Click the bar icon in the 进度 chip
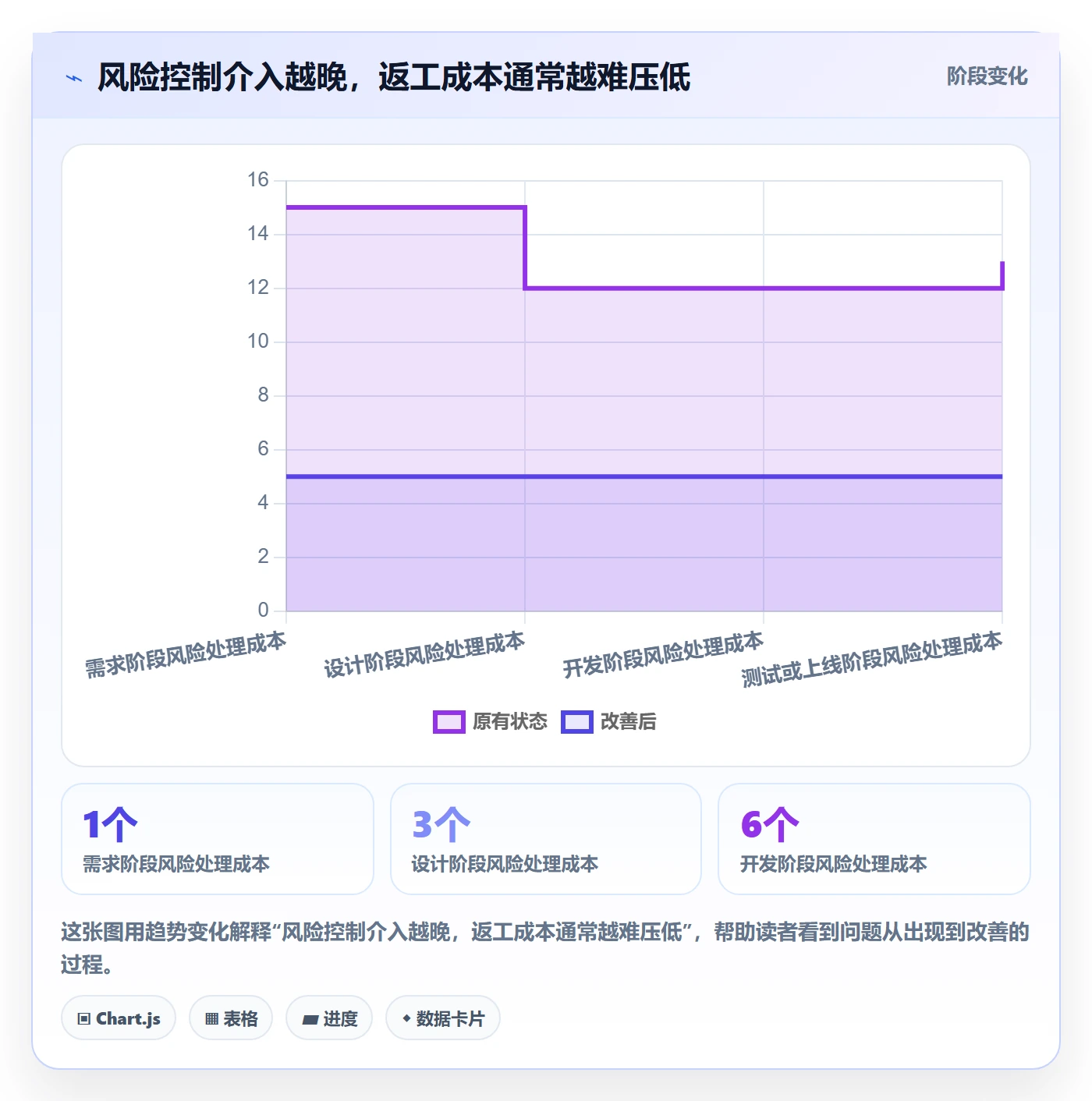 (310, 1019)
